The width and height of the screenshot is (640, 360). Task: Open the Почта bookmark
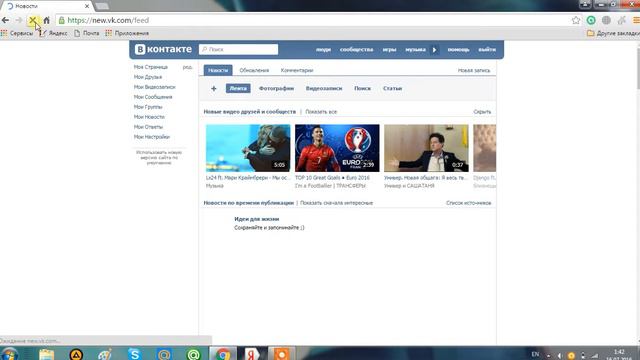[87, 33]
